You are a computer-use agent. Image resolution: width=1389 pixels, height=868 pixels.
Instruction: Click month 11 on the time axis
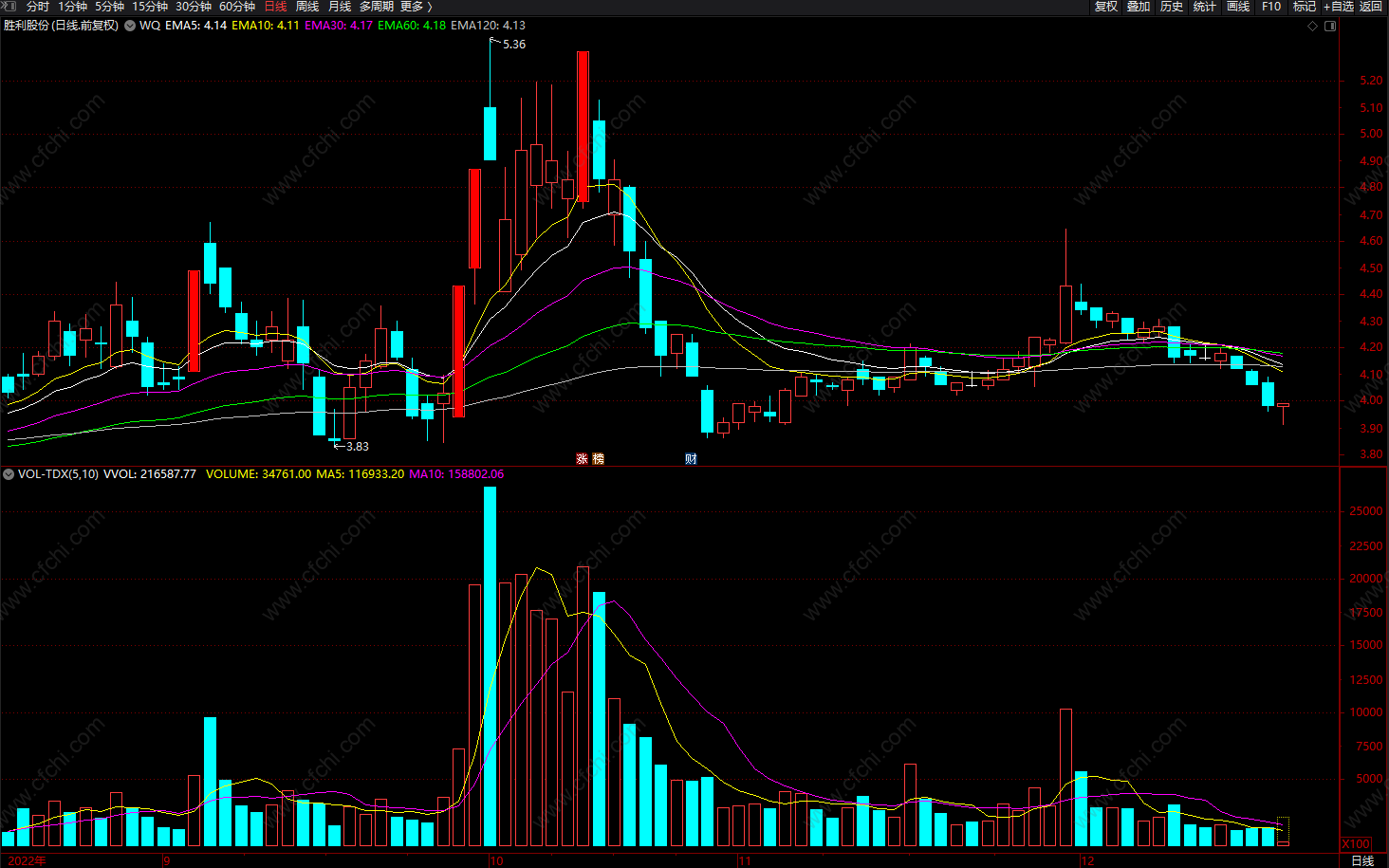tap(745, 861)
